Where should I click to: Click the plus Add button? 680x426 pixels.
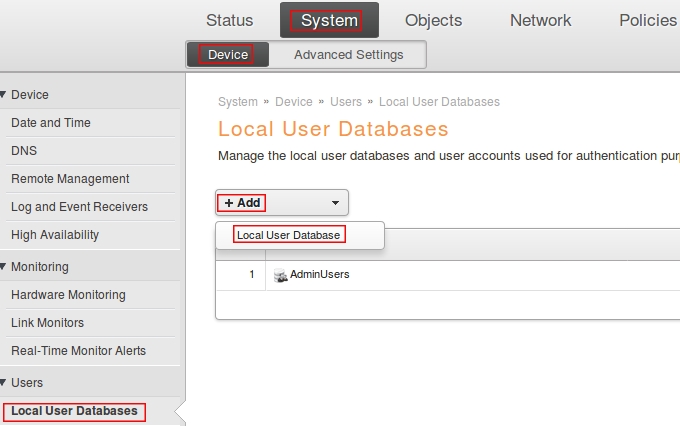tap(242, 203)
